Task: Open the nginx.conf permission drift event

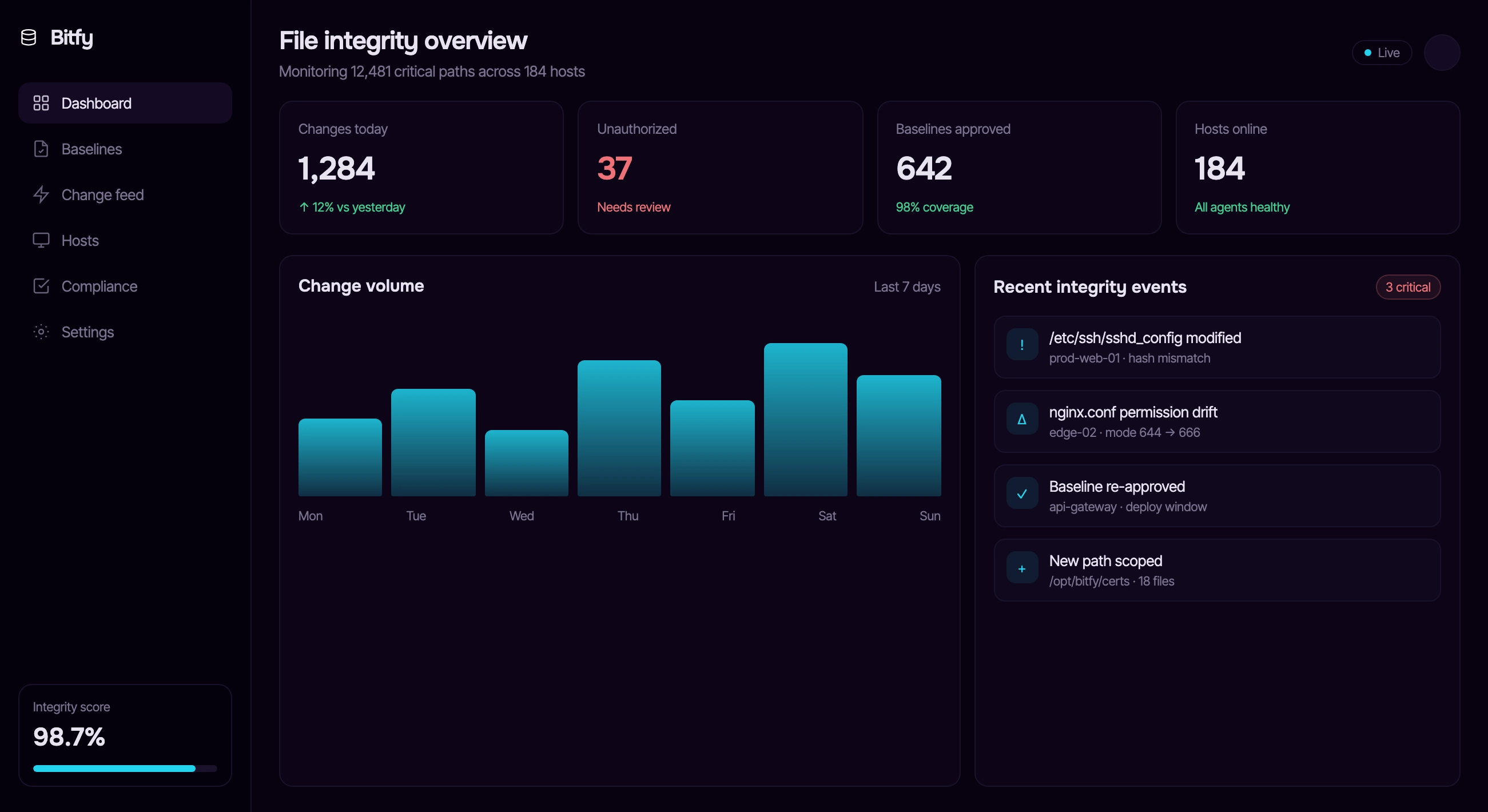Action: [x=1216, y=421]
